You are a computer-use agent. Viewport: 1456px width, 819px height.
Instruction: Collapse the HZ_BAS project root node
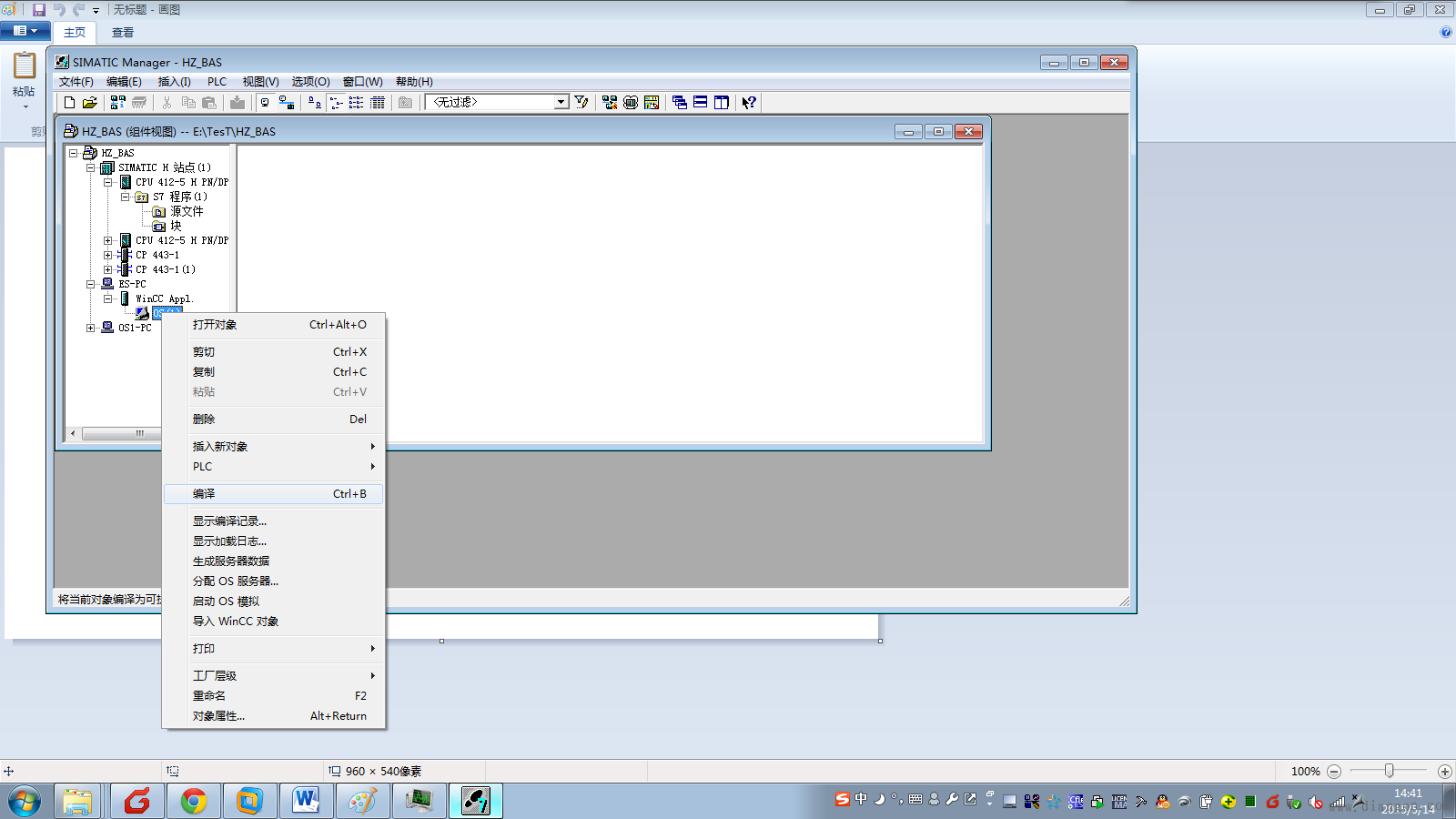pos(74,154)
